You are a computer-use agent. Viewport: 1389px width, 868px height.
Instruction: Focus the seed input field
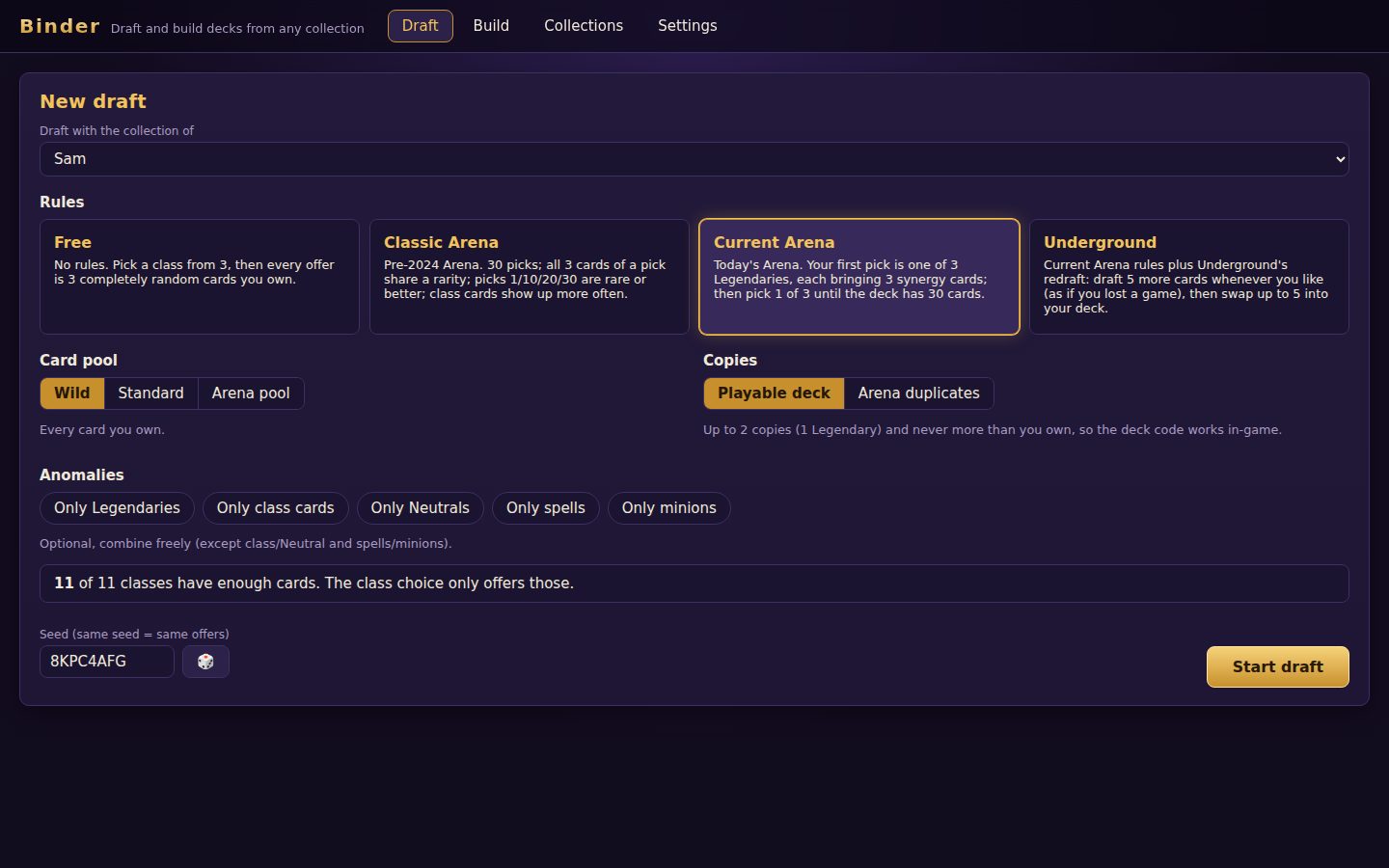107,662
